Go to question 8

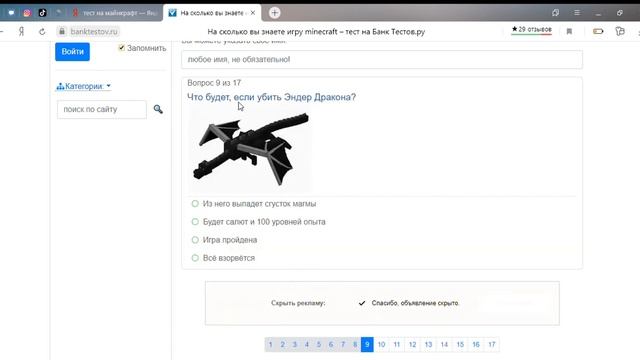355,344
